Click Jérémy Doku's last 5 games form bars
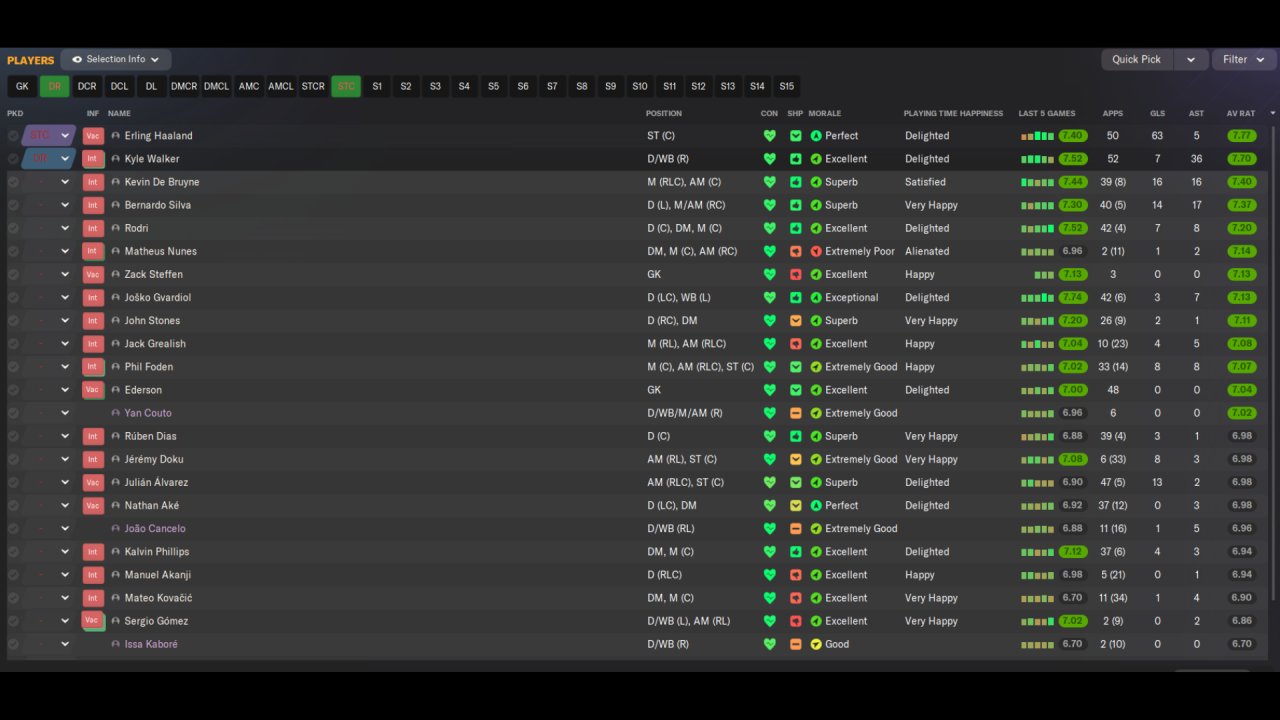This screenshot has height=720, width=1280. (x=1037, y=459)
